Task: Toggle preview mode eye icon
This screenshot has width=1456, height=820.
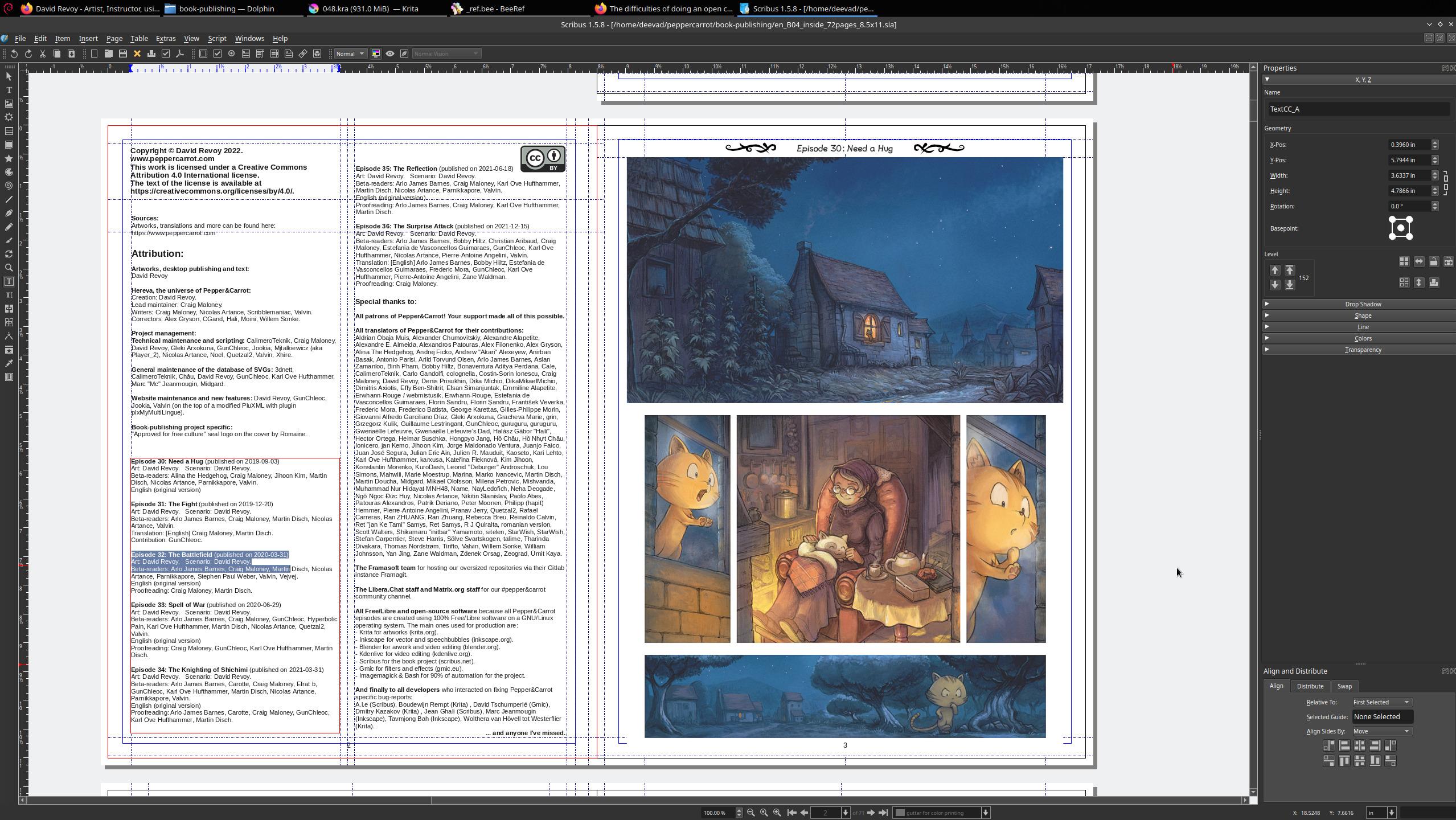Action: click(390, 54)
